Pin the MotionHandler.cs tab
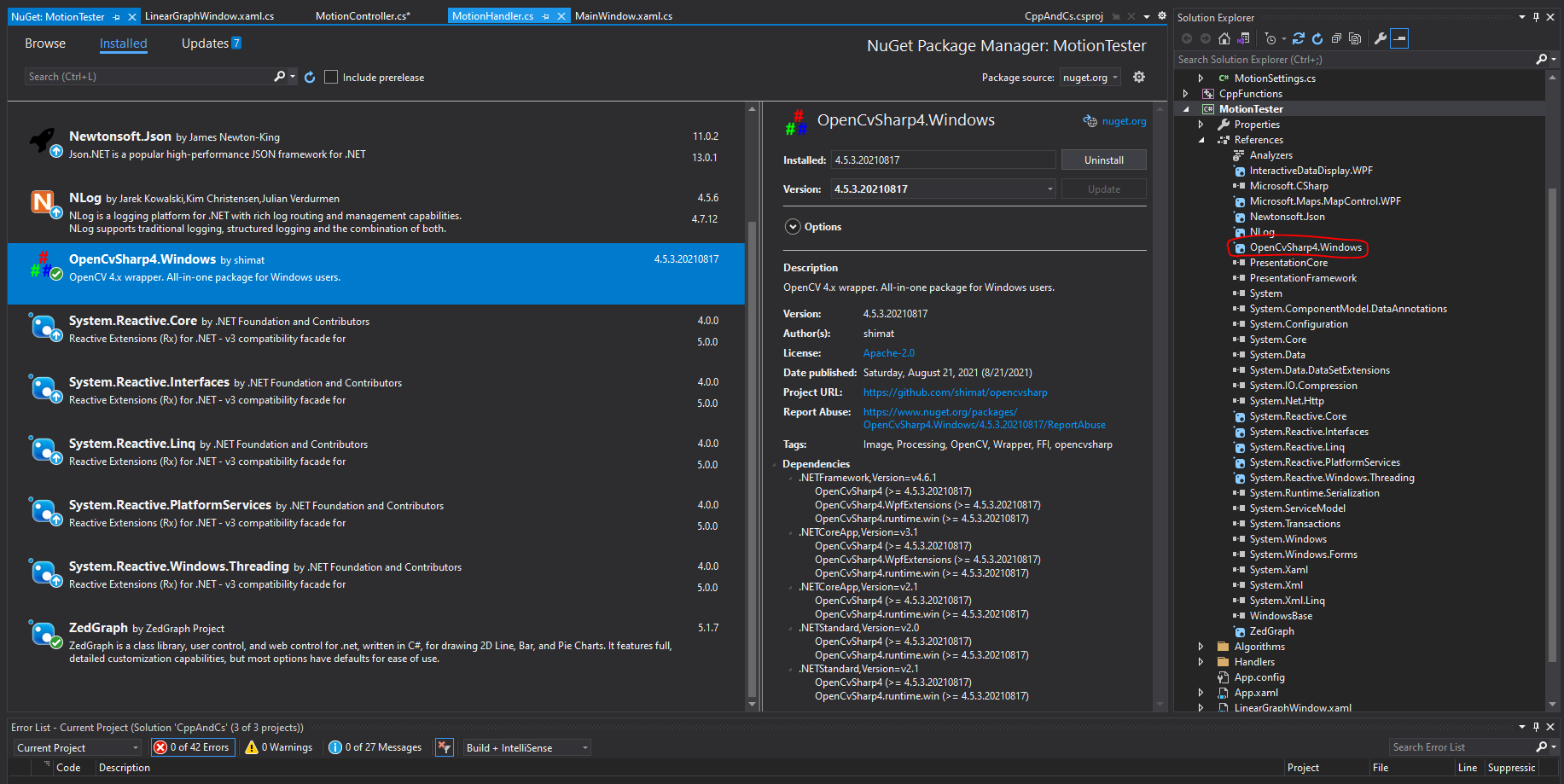 pos(546,16)
